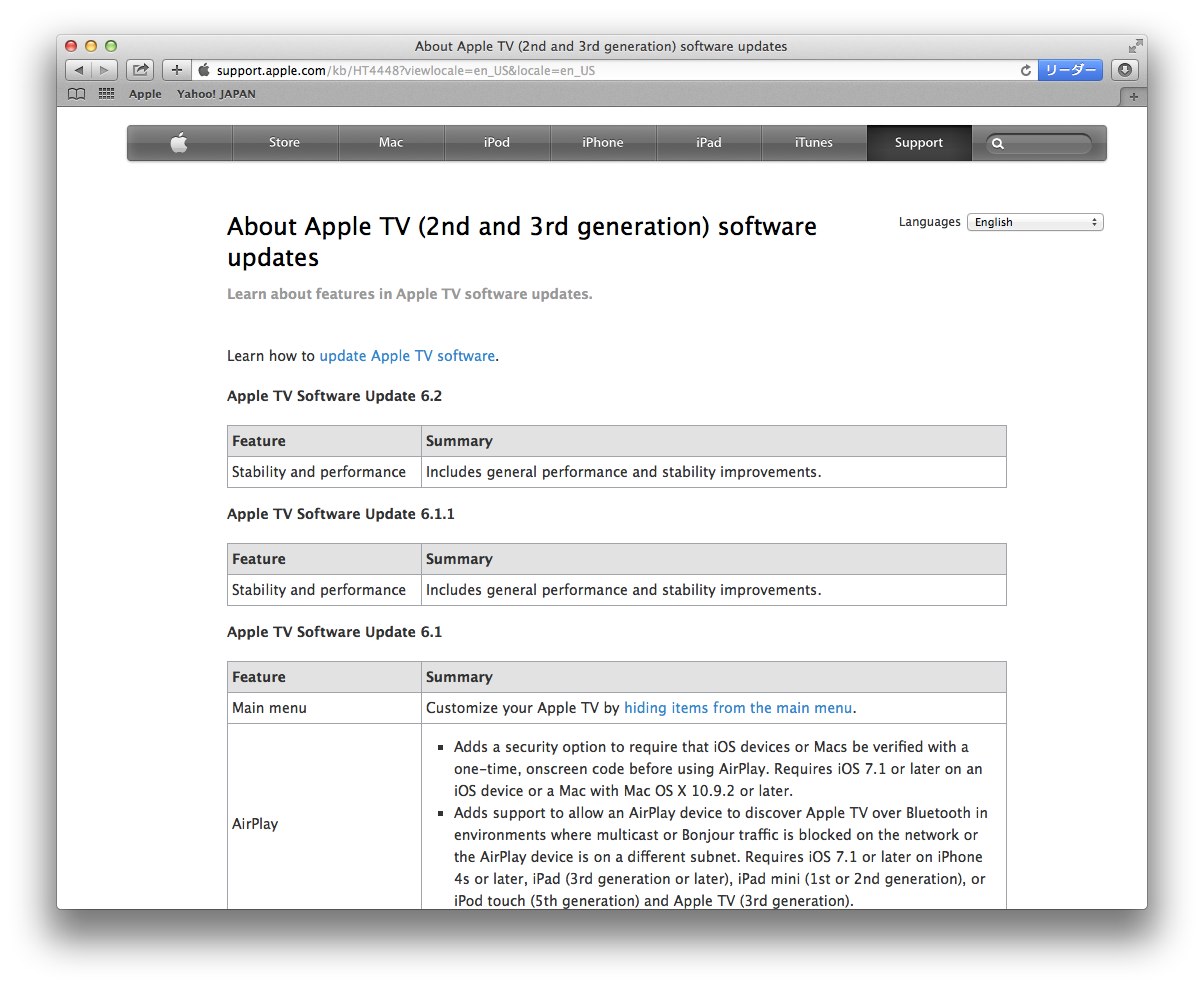Image resolution: width=1204 pixels, height=988 pixels.
Task: Click the Apple TV Software Update 6.1.1 heading
Action: [x=341, y=514]
